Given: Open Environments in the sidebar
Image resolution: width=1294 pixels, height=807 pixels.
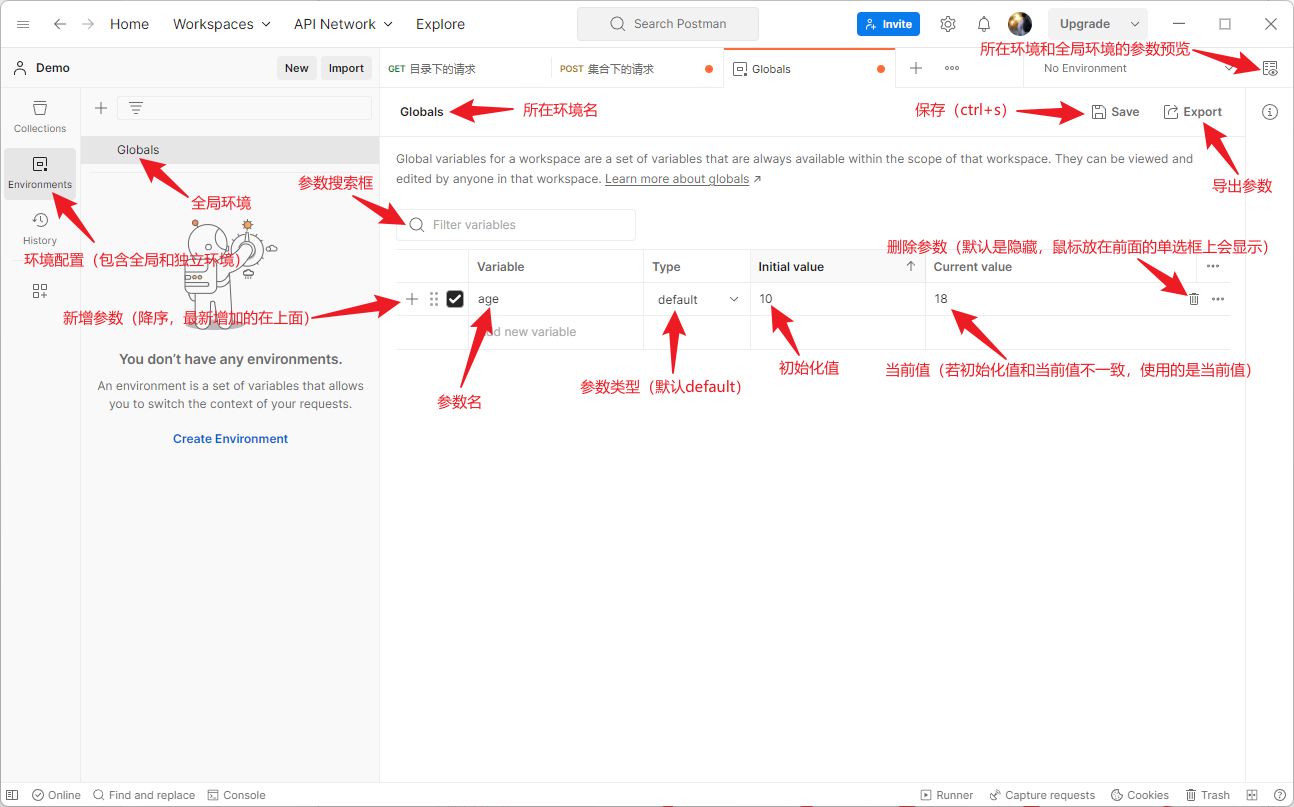Looking at the screenshot, I should point(40,173).
